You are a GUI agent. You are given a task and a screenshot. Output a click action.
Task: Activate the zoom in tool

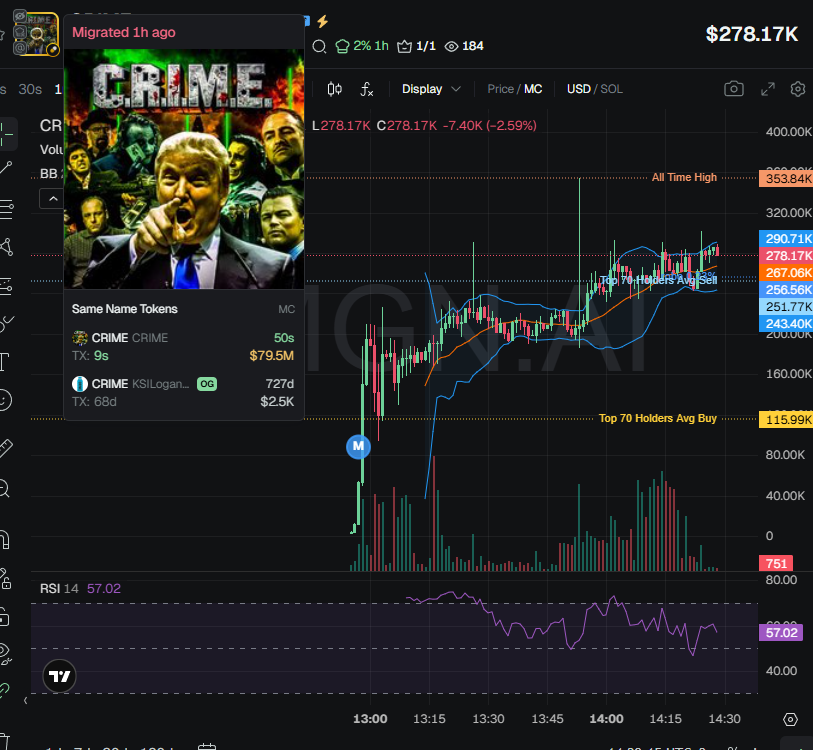click(5, 488)
